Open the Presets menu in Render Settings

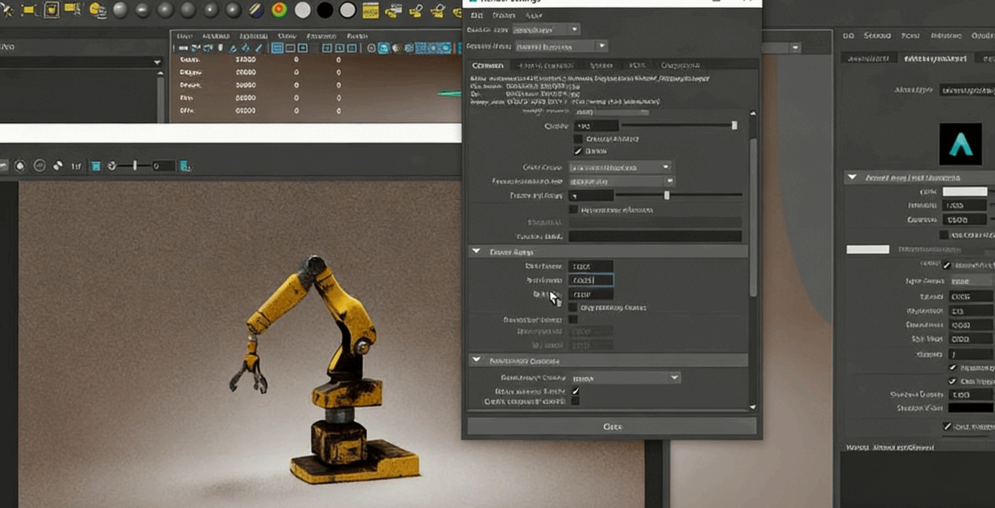(x=504, y=15)
